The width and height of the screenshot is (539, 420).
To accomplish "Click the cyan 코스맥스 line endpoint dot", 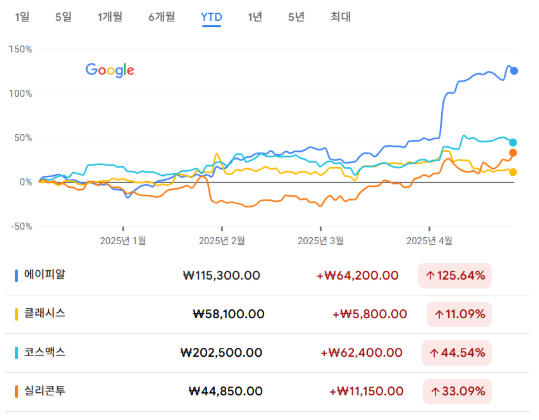I will click(x=513, y=142).
